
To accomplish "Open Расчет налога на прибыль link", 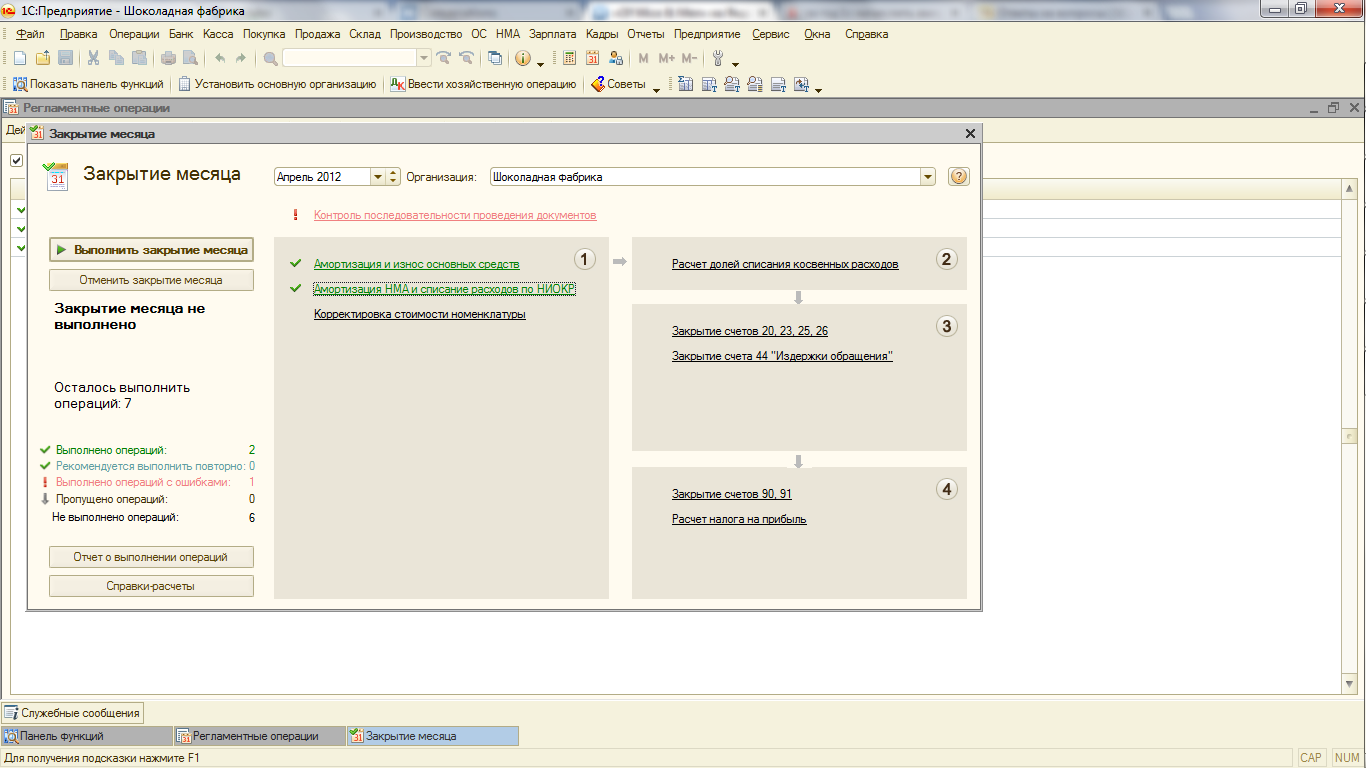I will (739, 519).
